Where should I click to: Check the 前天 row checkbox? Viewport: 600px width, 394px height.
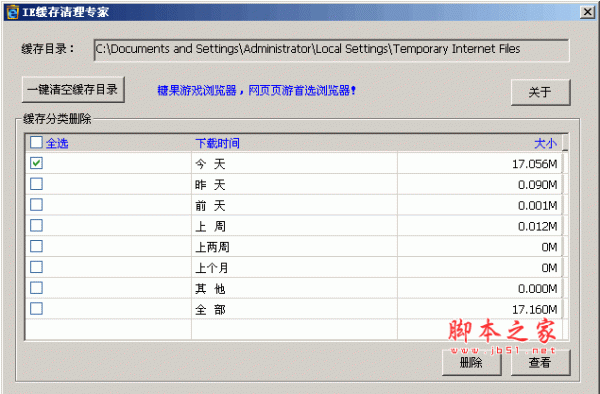[36, 205]
